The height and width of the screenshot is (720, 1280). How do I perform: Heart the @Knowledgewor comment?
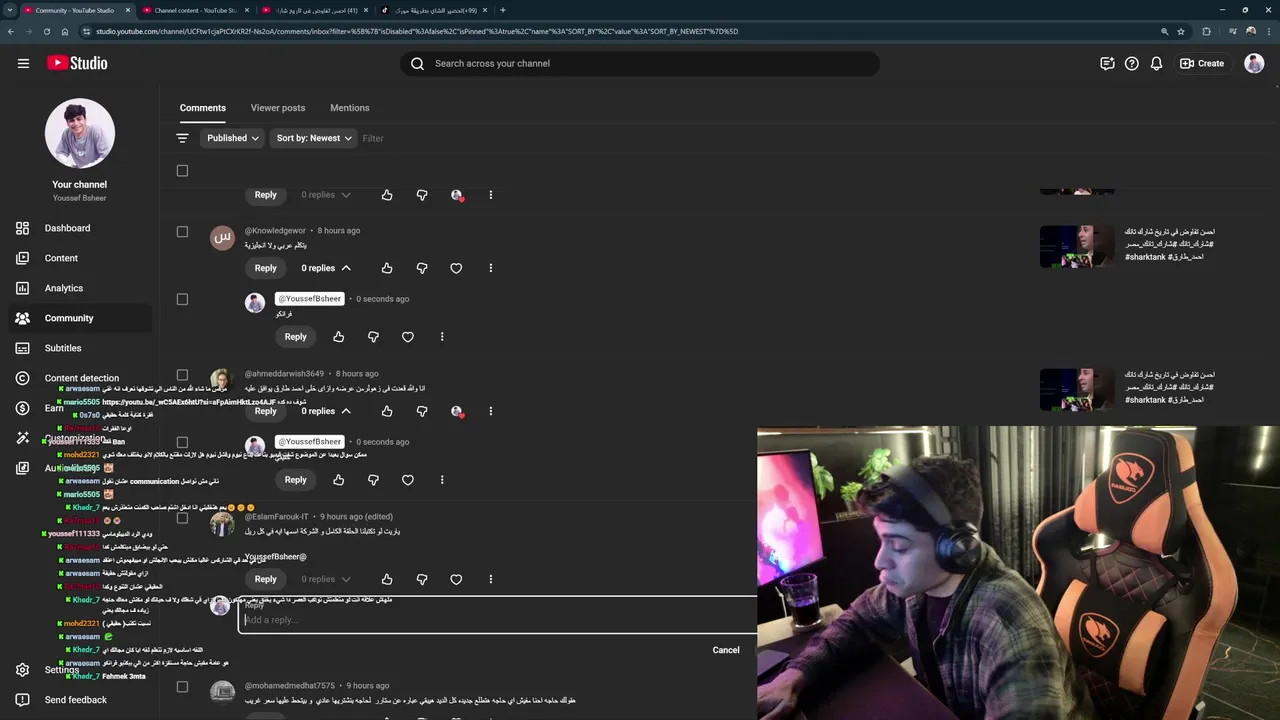click(x=456, y=268)
